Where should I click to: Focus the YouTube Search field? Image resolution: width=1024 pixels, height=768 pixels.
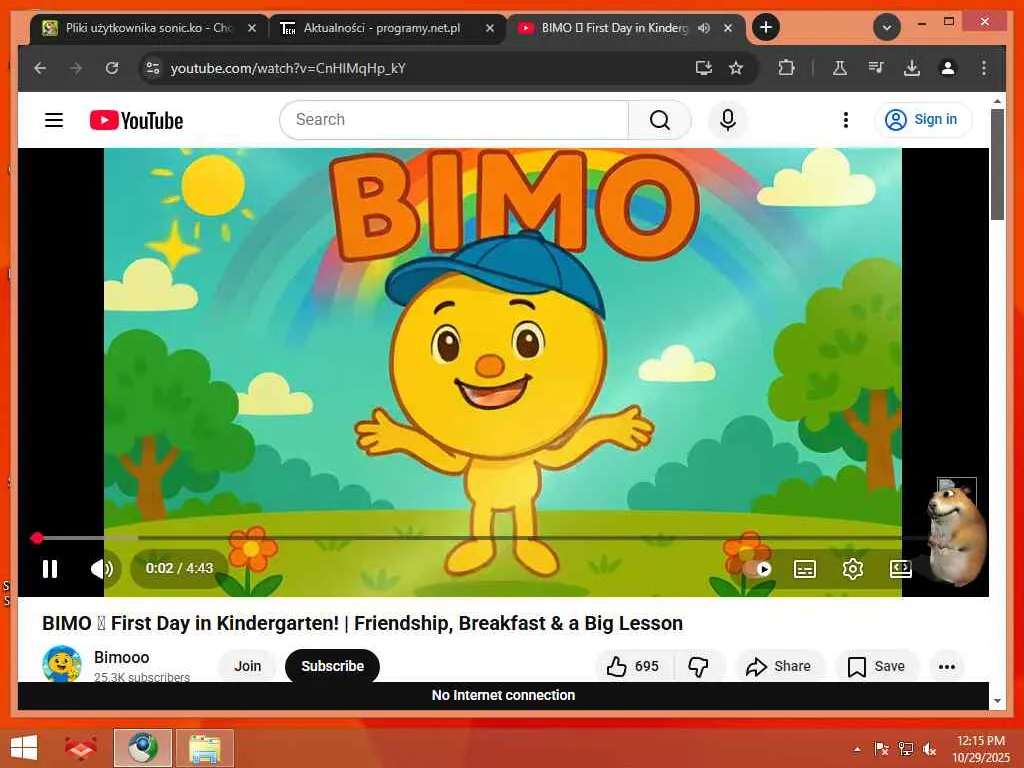coord(455,120)
